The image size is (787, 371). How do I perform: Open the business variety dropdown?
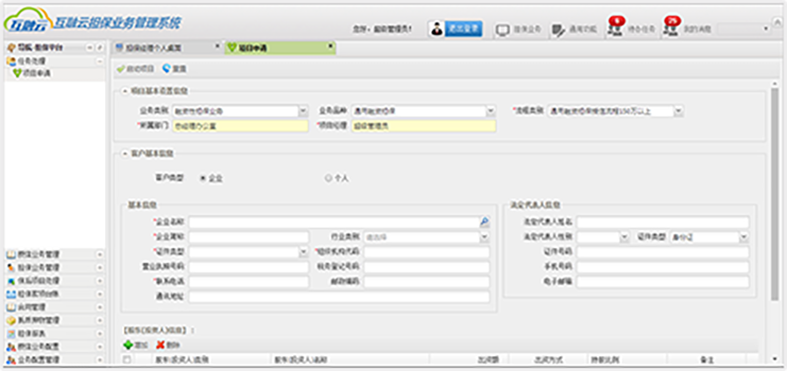(490, 111)
